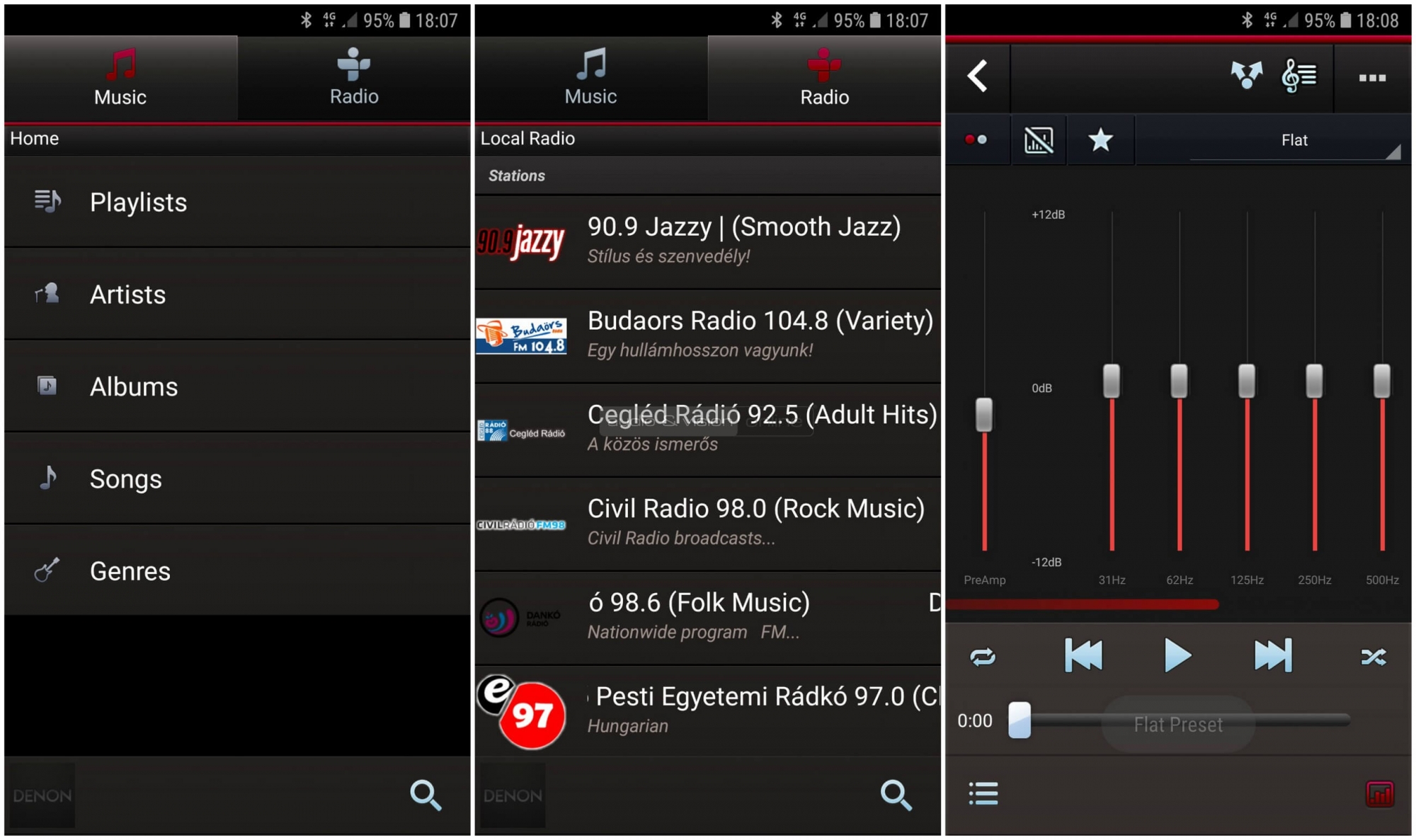Play the 98.6 Folk Music station

[708, 618]
